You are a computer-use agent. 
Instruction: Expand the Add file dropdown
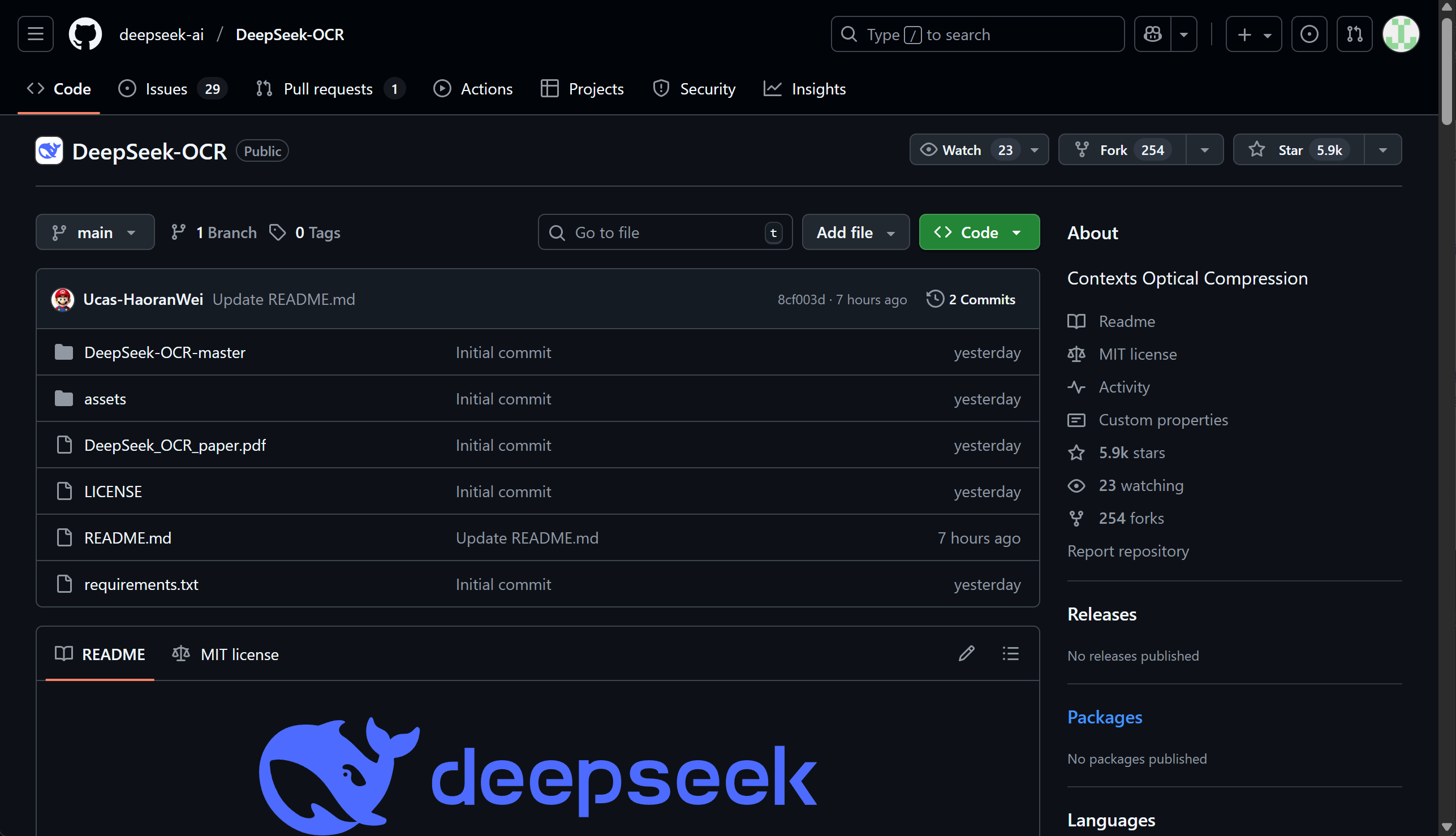[855, 232]
